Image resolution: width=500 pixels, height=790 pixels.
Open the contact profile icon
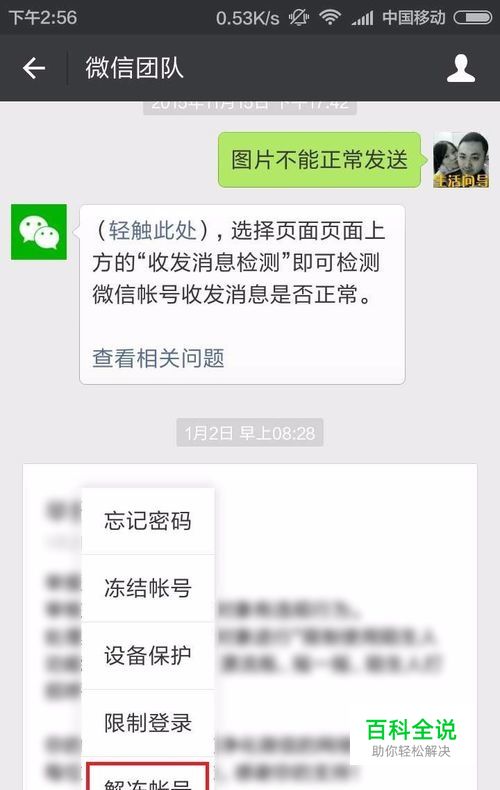pyautogui.click(x=461, y=69)
